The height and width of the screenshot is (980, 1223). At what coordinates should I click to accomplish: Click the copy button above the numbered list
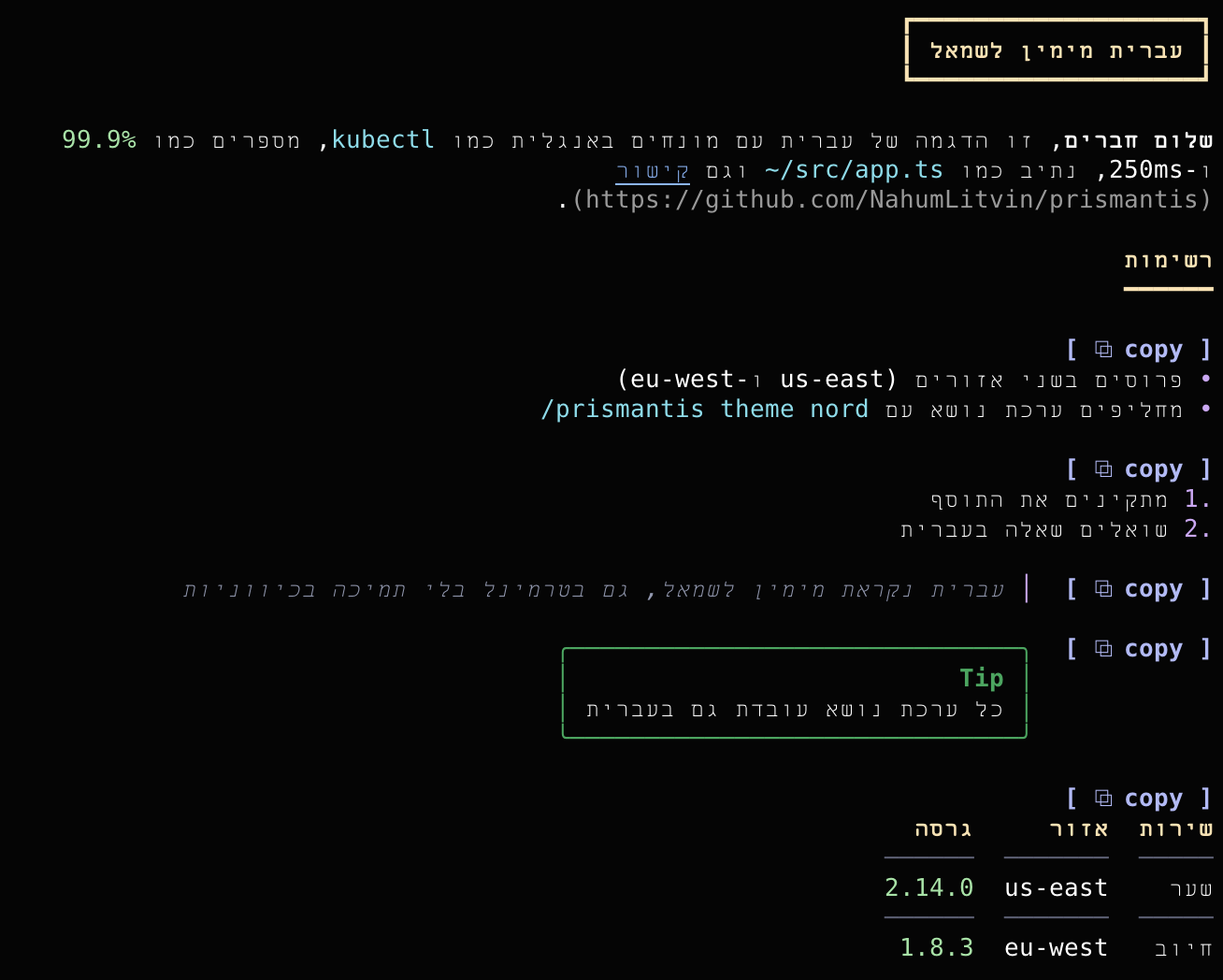[1139, 469]
